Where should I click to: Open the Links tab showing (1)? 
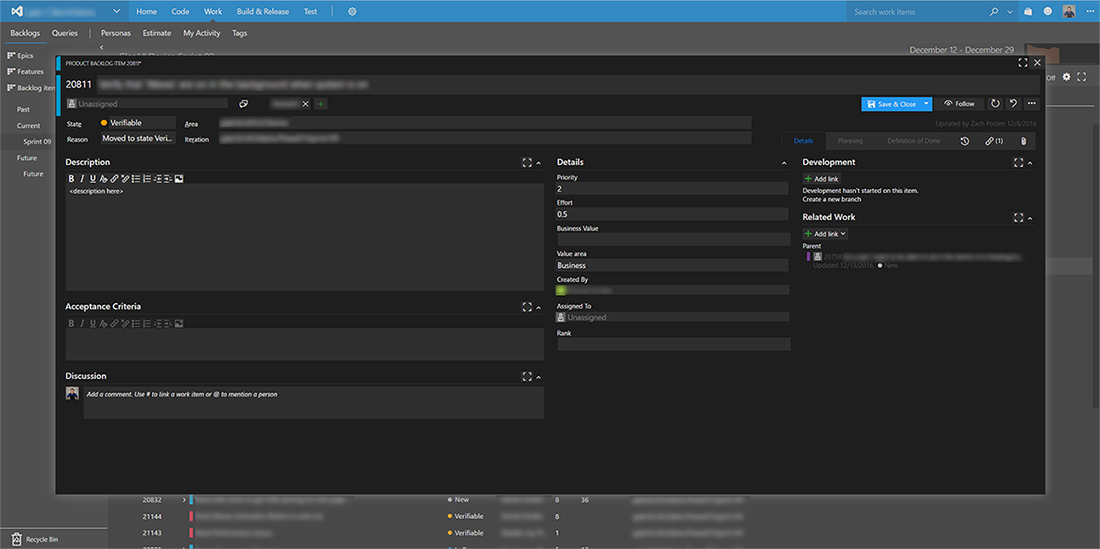pos(994,141)
